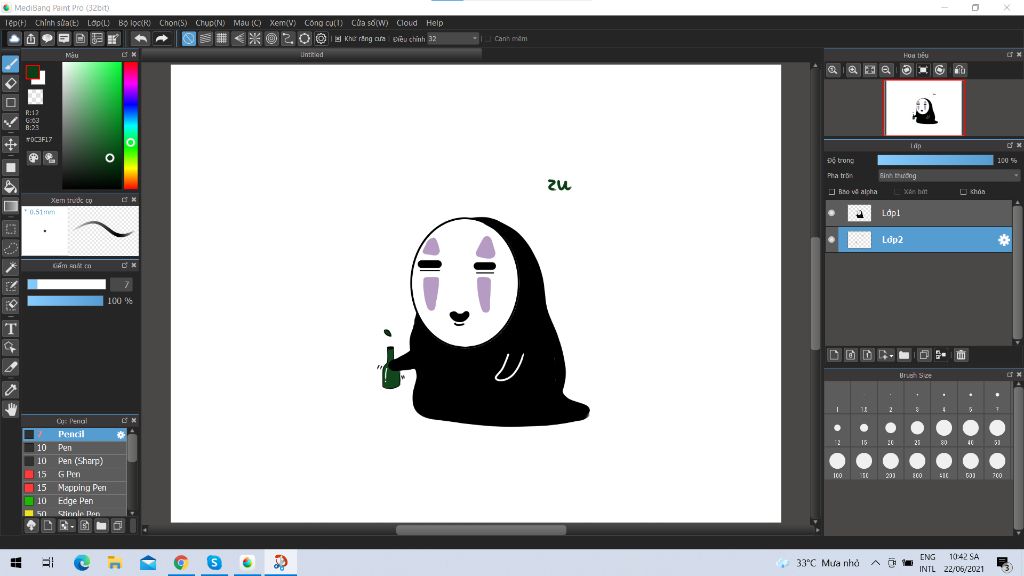Select the Pen (Sharp) brush

74,461
